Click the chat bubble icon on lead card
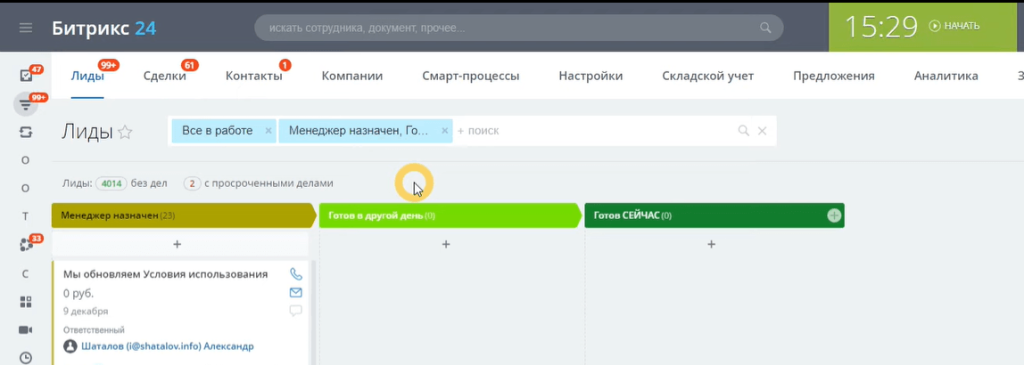This screenshot has width=1024, height=365. point(296,311)
